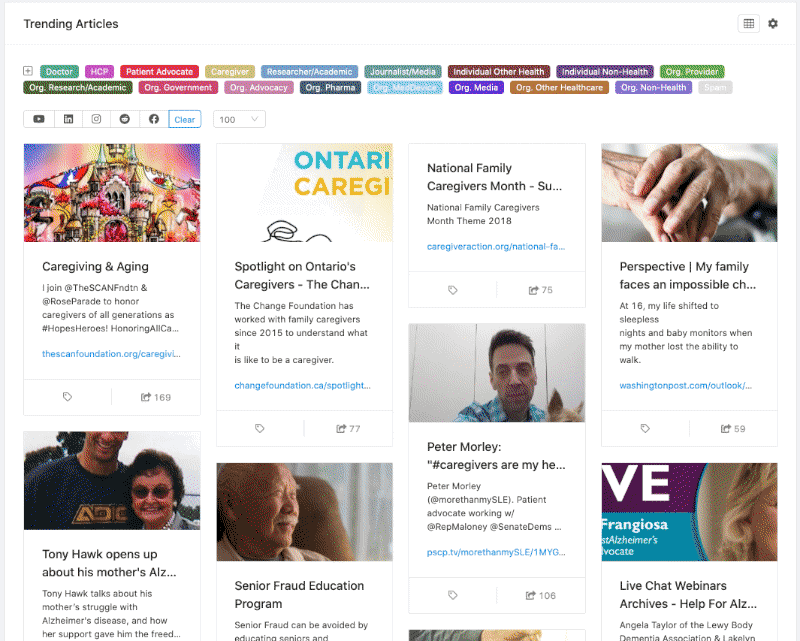Select the purple Org. Media tag
This screenshot has height=641, width=800.
tap(476, 87)
